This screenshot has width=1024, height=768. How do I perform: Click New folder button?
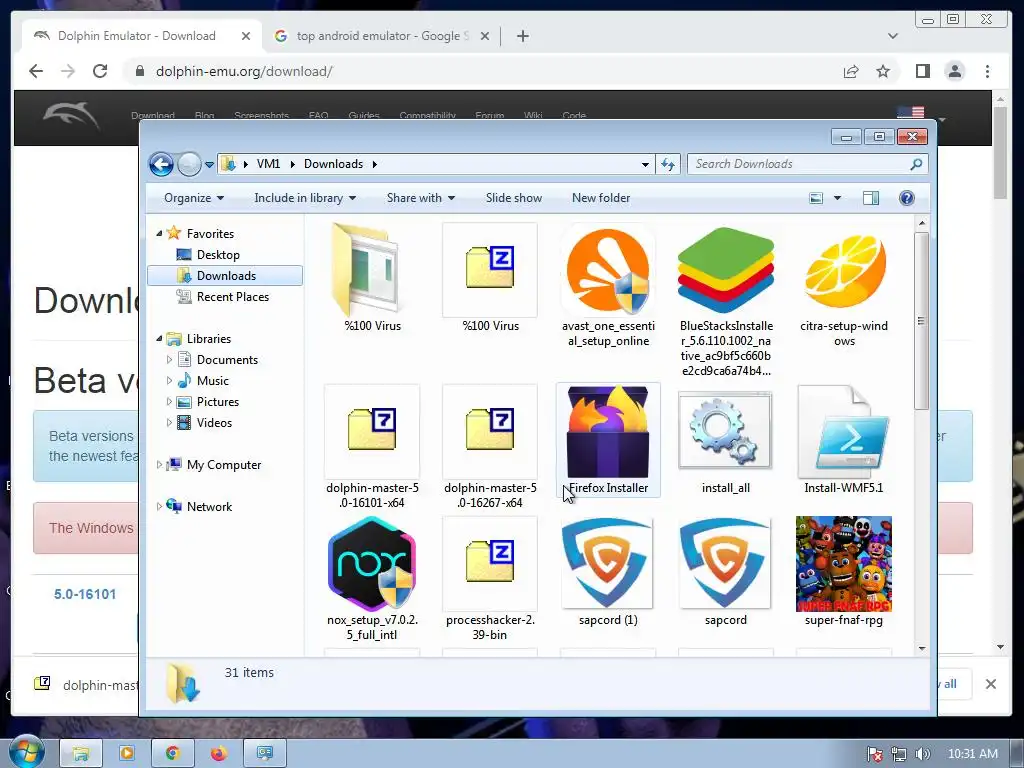pos(601,198)
